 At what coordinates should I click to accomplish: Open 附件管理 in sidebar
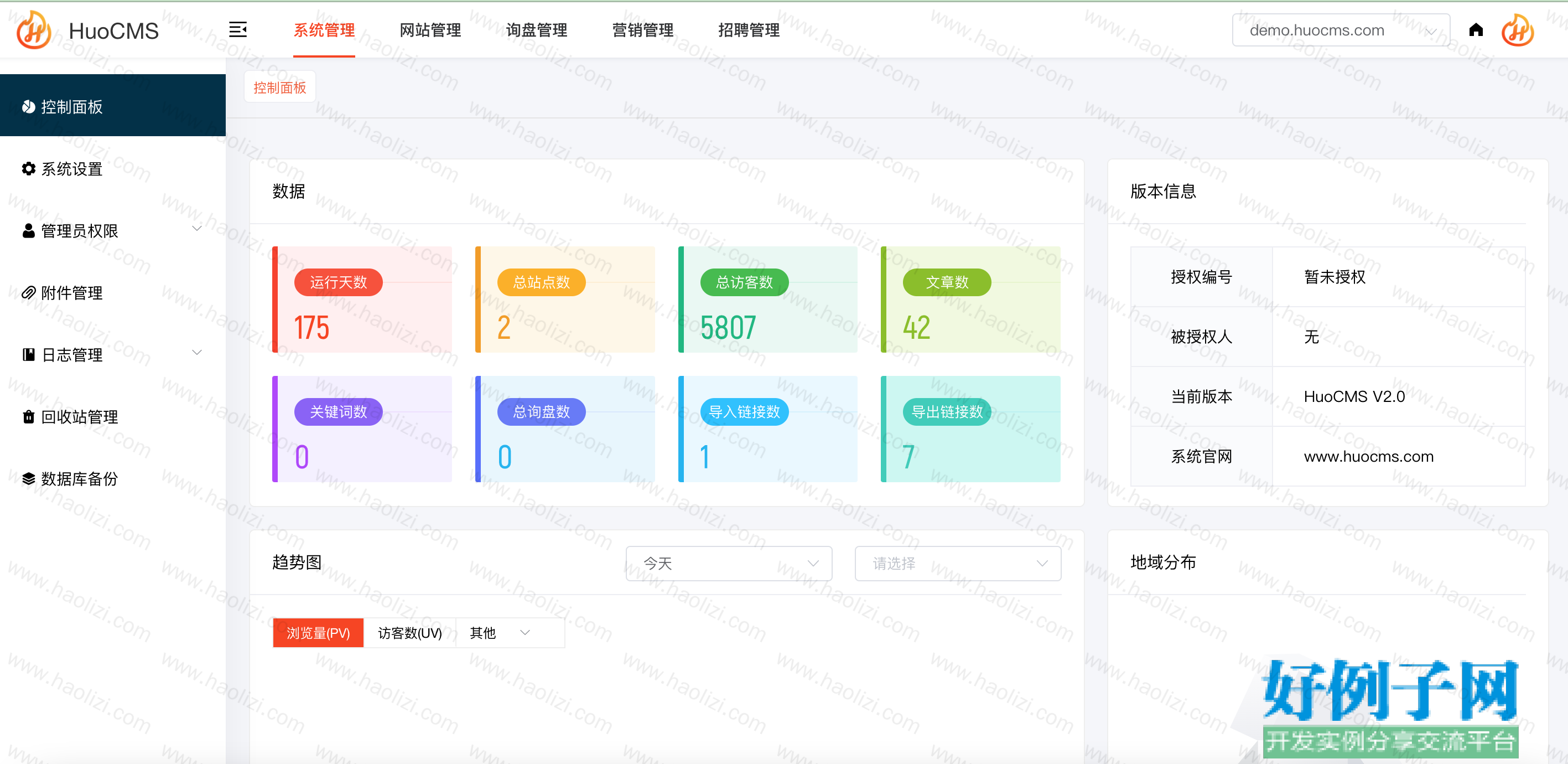tap(113, 292)
